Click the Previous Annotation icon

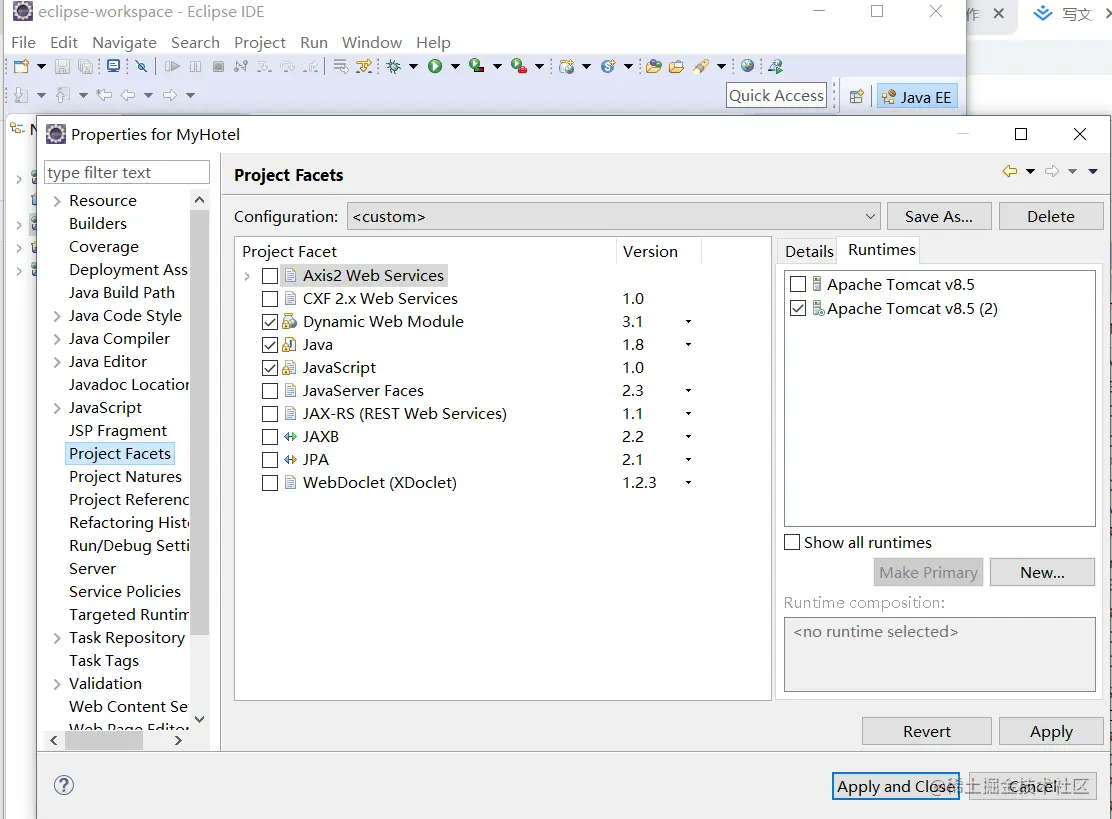pos(63,94)
